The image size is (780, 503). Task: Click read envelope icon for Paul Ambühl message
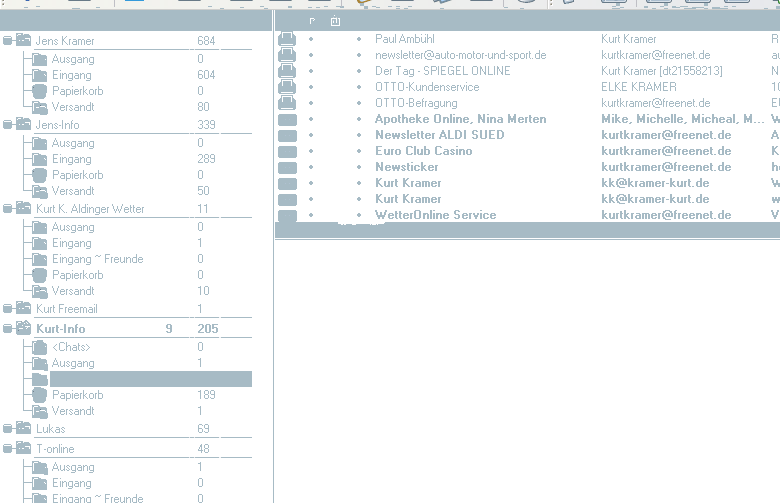287,39
